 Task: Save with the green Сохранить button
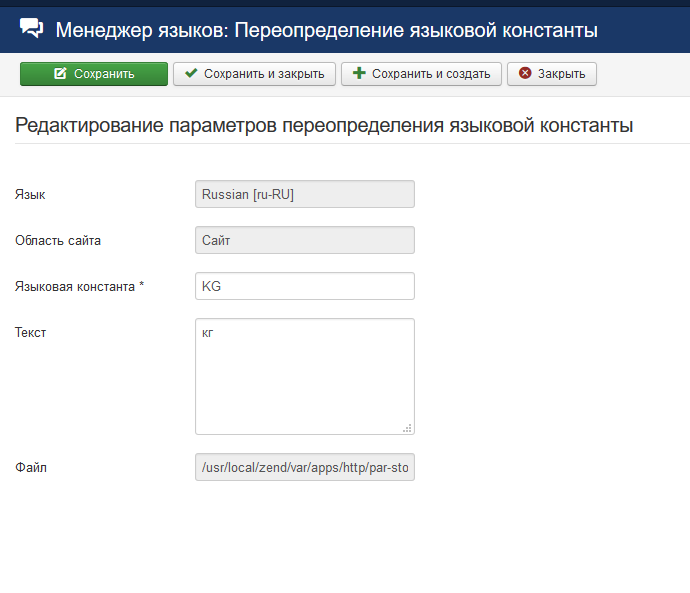pyautogui.click(x=94, y=74)
